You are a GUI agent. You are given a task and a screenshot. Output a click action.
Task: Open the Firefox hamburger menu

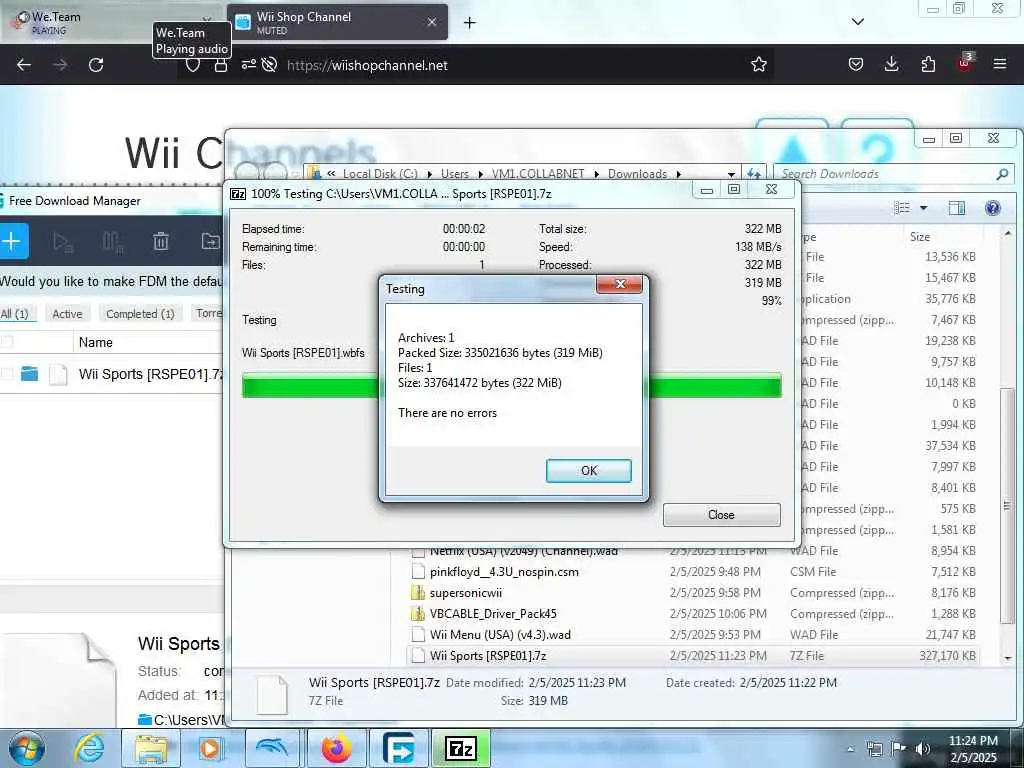(x=999, y=64)
